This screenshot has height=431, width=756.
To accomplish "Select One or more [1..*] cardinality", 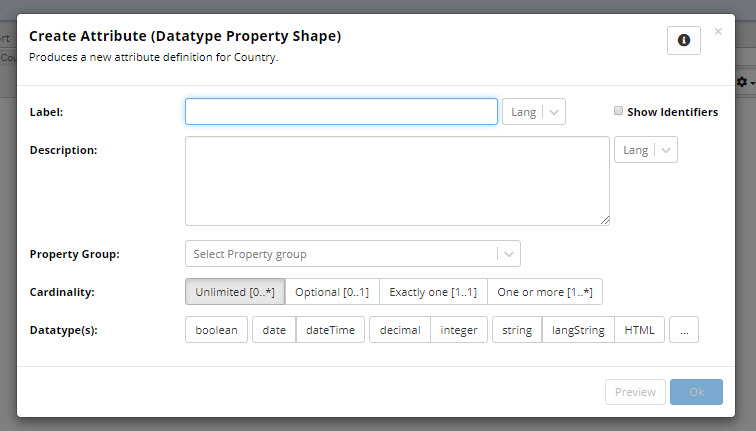I will pyautogui.click(x=545, y=292).
